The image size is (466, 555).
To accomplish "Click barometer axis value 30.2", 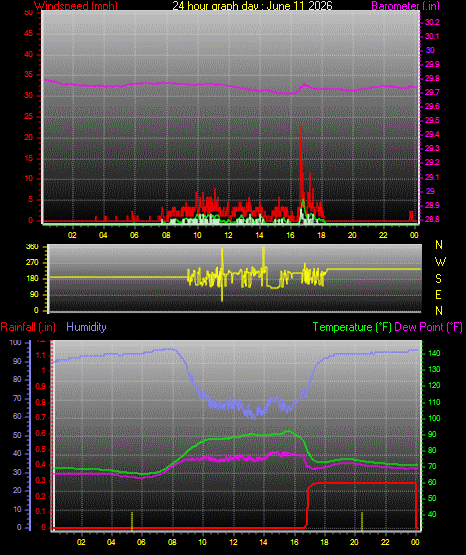I will [432, 22].
